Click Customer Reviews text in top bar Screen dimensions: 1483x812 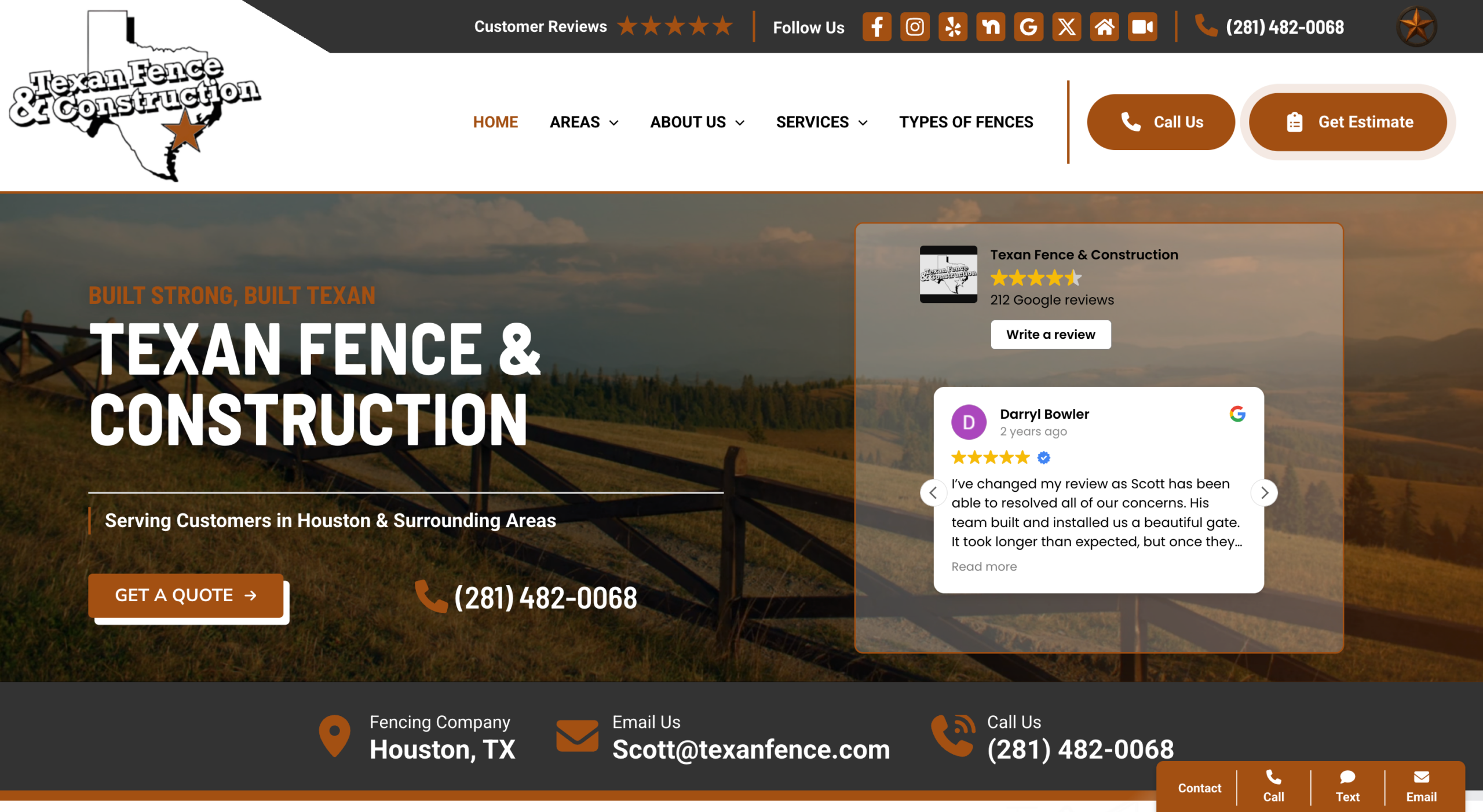coord(540,27)
